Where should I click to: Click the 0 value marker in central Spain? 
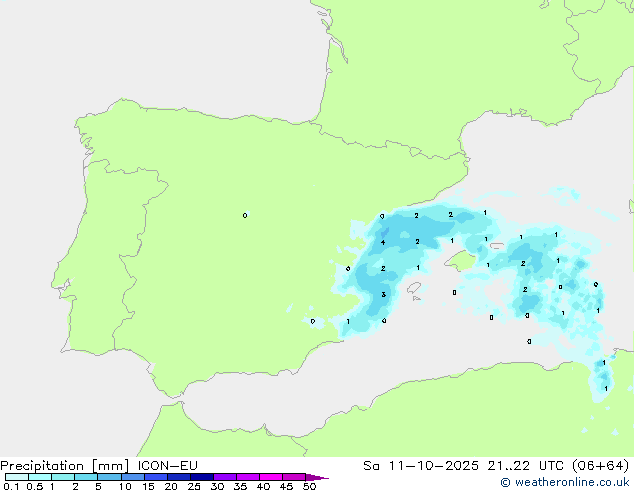pyautogui.click(x=245, y=215)
